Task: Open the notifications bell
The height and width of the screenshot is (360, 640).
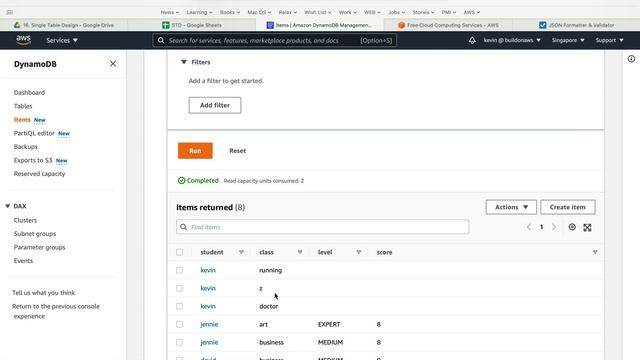Action: click(x=472, y=40)
